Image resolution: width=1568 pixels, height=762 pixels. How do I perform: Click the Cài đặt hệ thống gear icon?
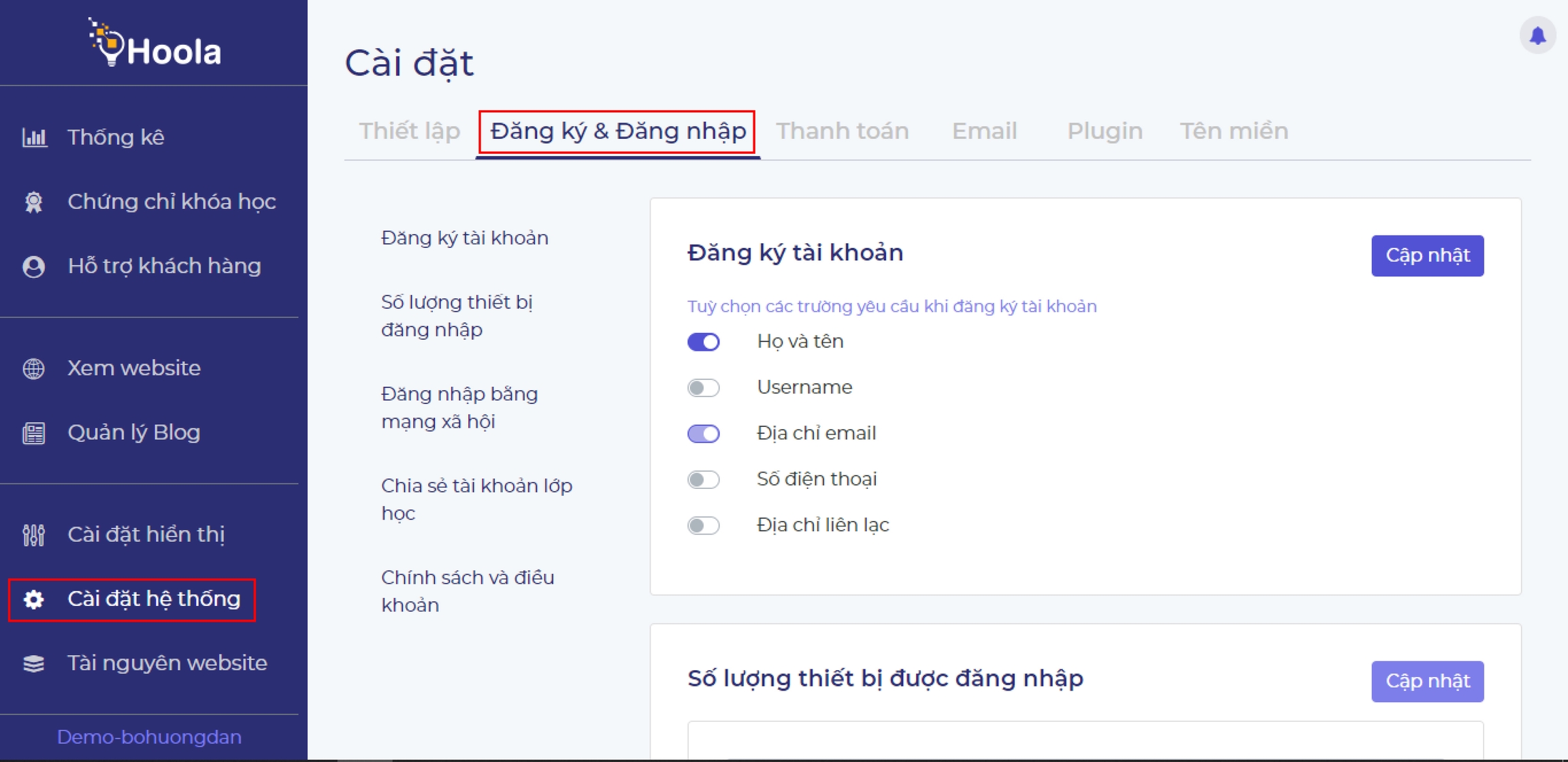[34, 599]
